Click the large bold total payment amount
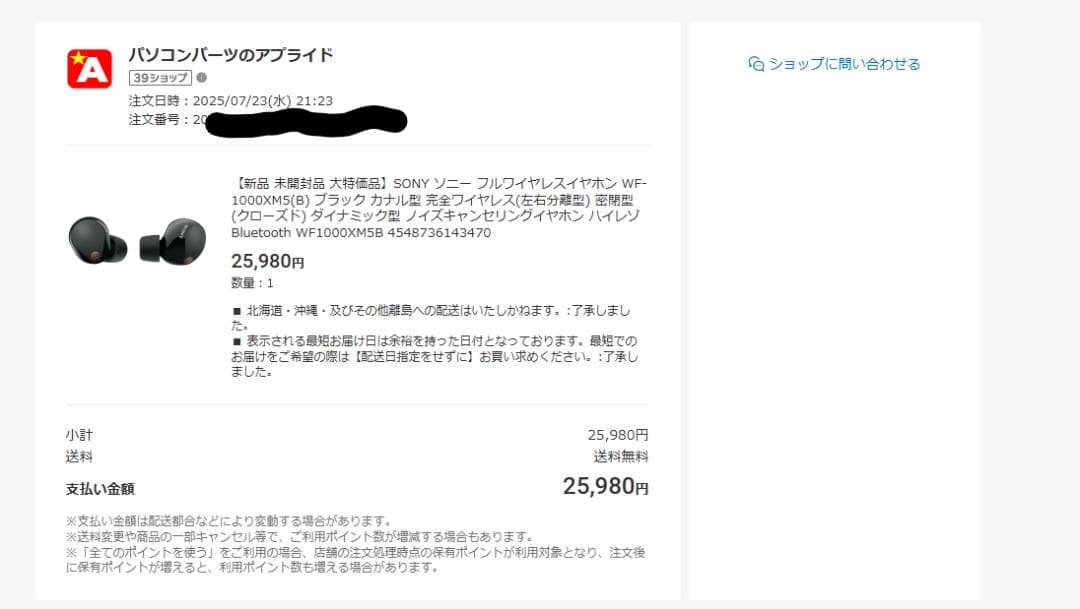The width and height of the screenshot is (1080, 609). coord(605,486)
